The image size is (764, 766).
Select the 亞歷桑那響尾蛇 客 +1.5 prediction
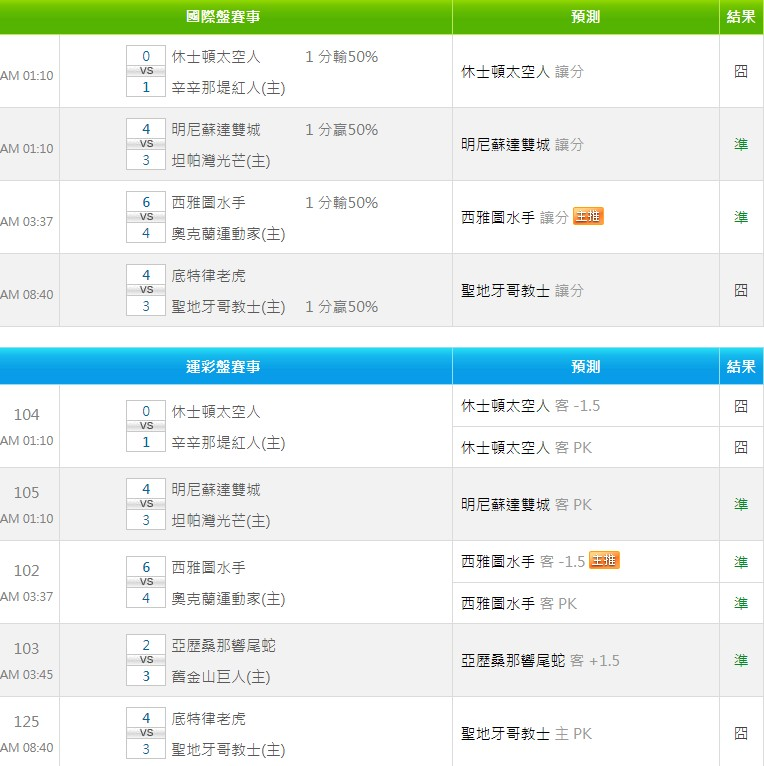(x=540, y=661)
